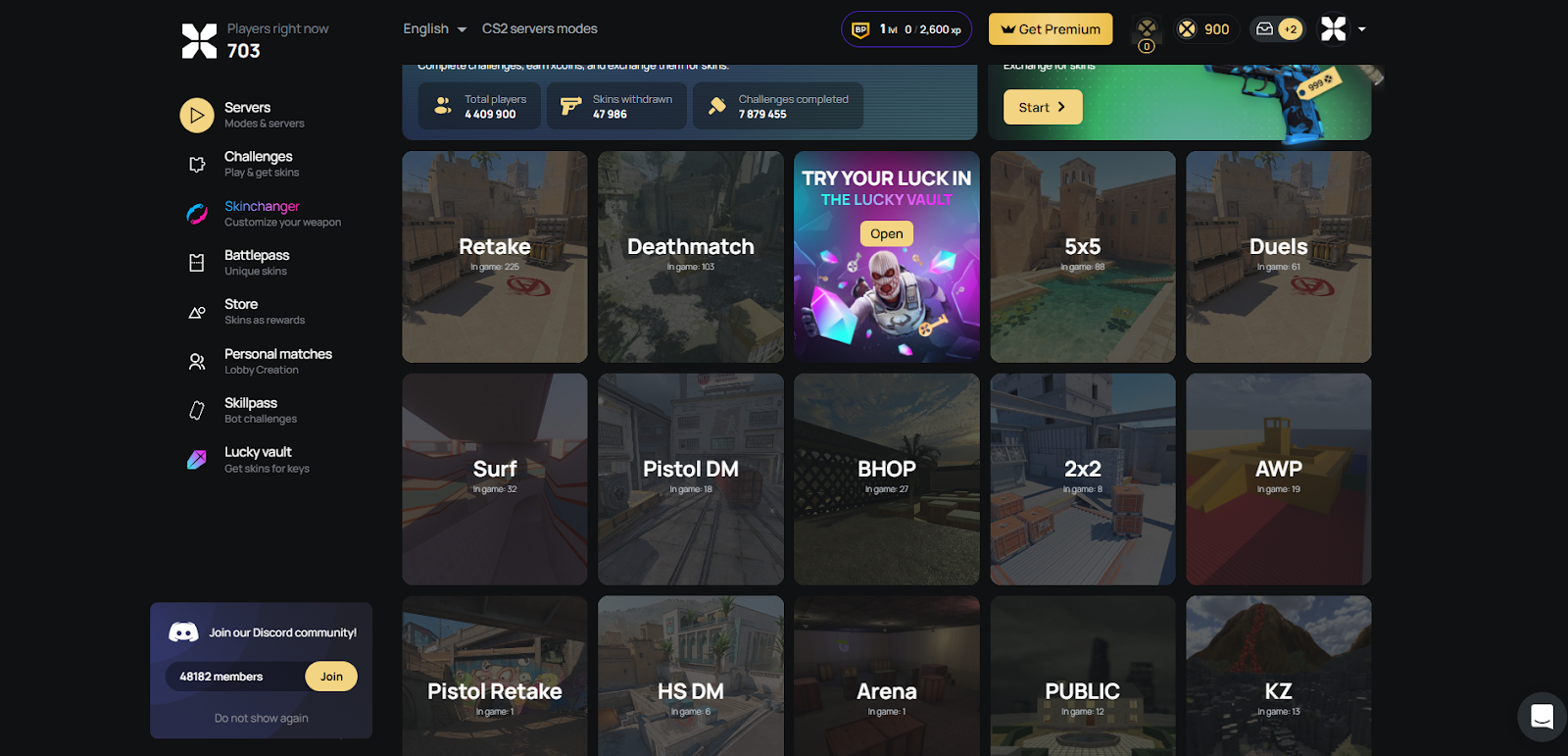
Task: Join the Discord community
Action: 331,677
